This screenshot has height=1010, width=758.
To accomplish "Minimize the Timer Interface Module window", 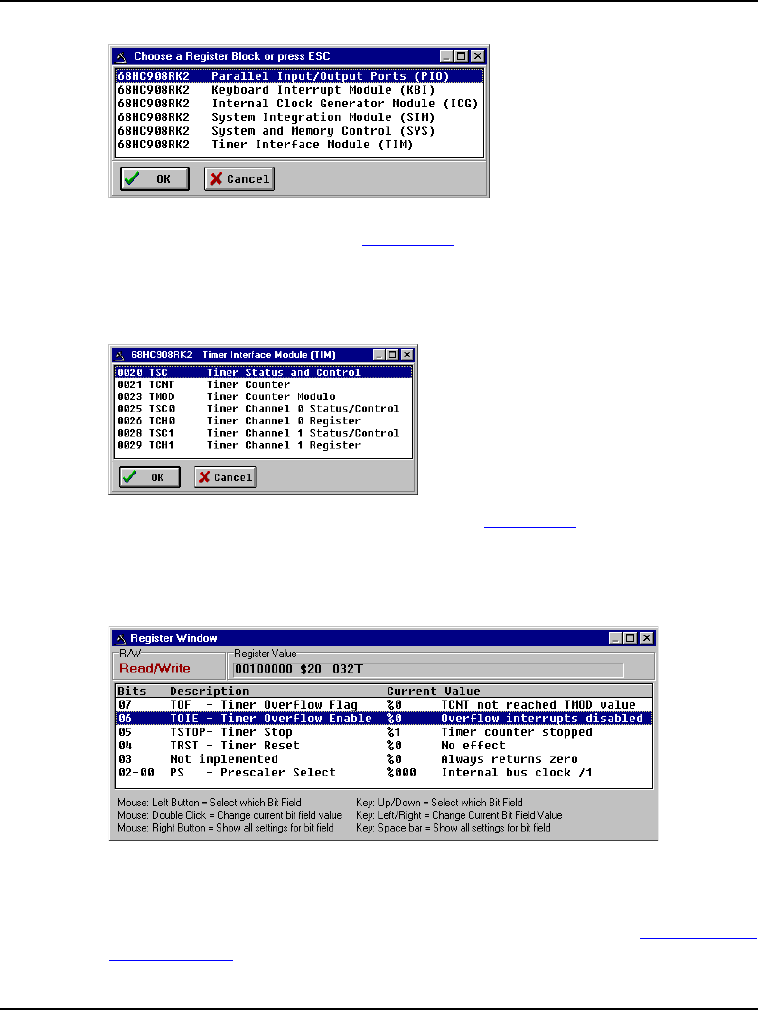I will (379, 355).
